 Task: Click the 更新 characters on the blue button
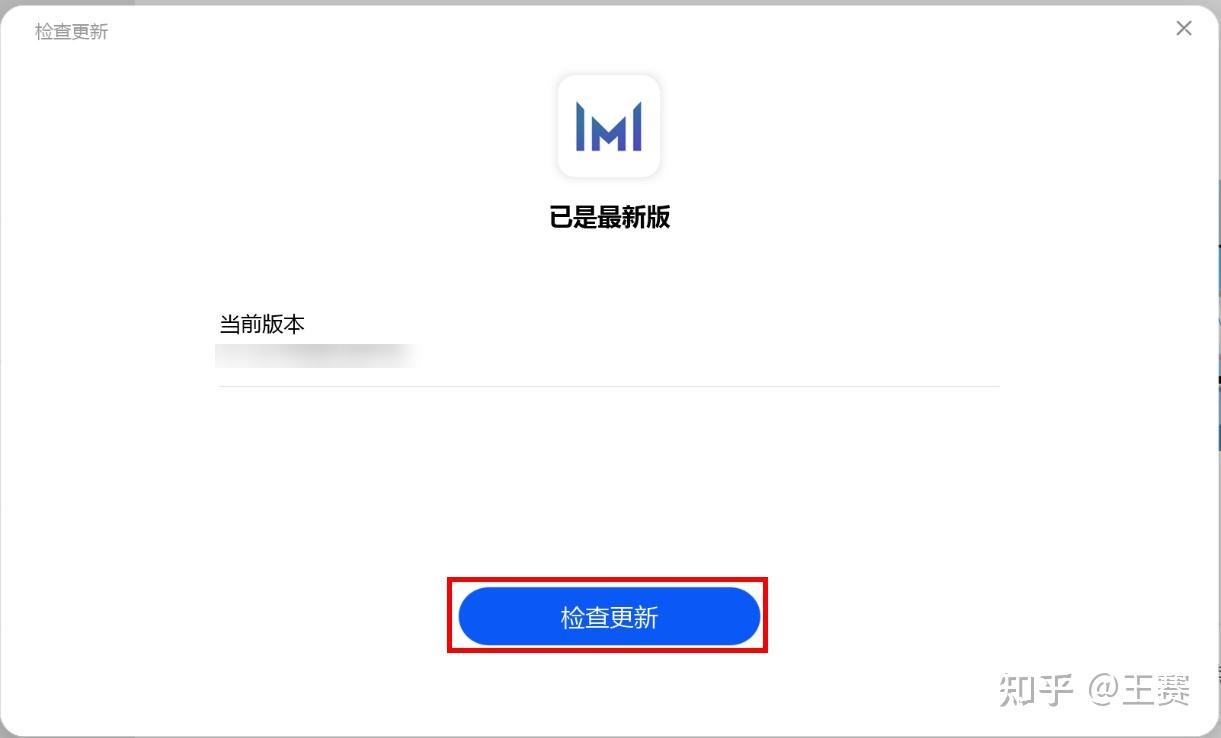coord(634,618)
